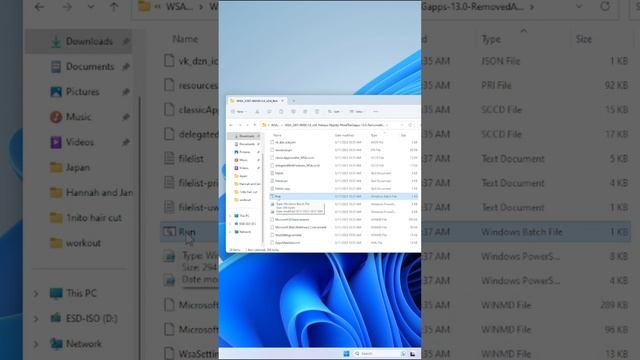Image resolution: width=640 pixels, height=360 pixels.
Task: Go forward using the center window's forward arrow
Action: coord(240,125)
